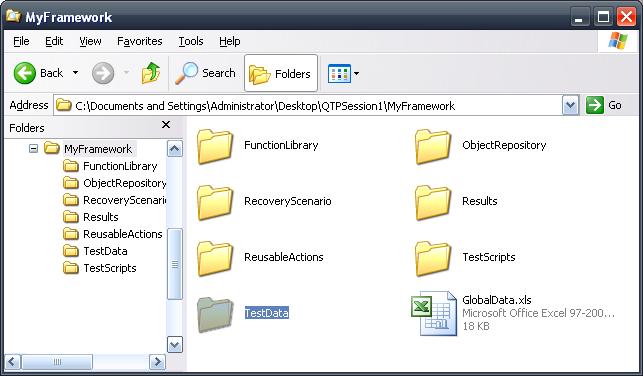643x376 pixels.
Task: Minimize the MyFramework window
Action: pyautogui.click(x=579, y=17)
